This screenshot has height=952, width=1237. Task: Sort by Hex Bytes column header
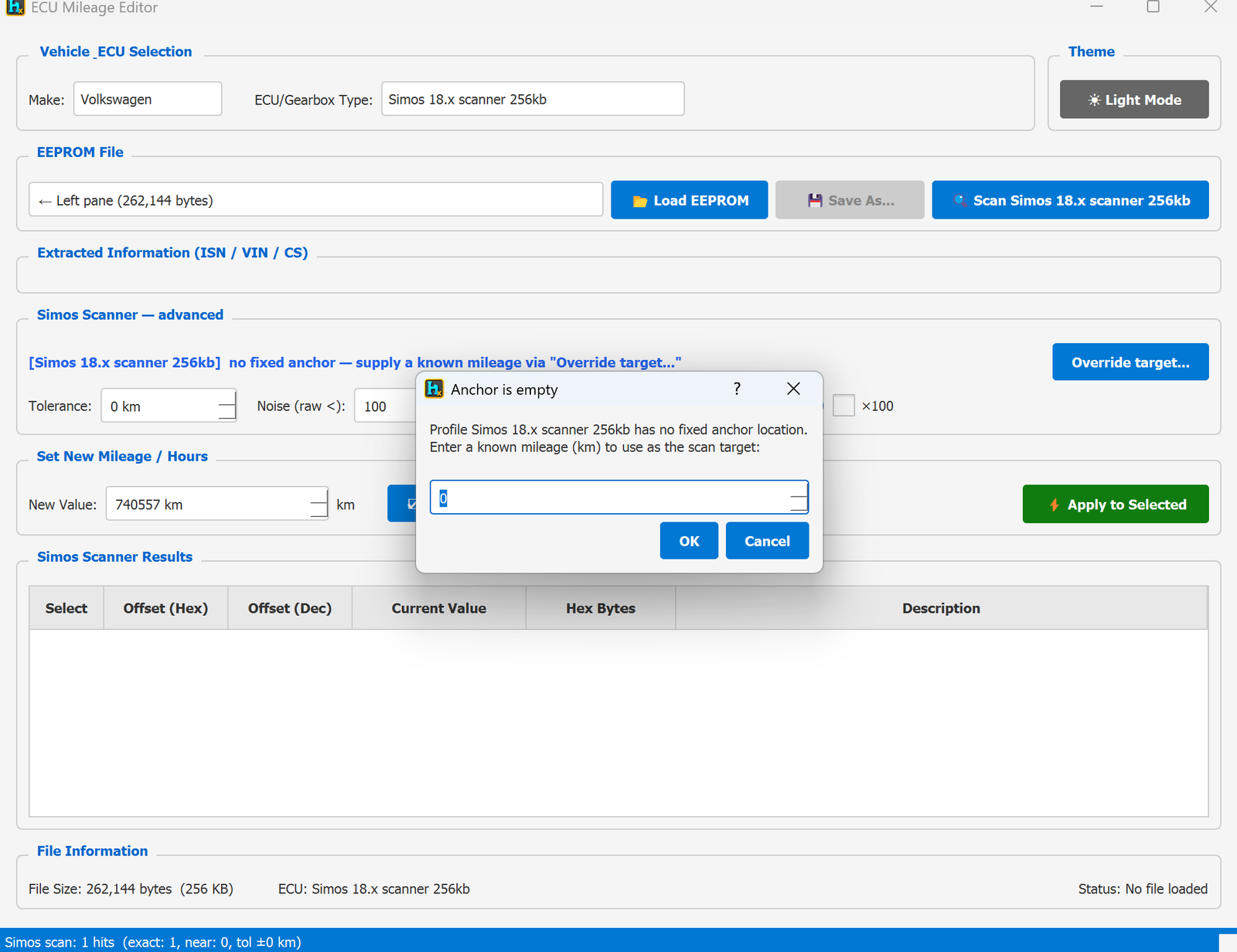(601, 608)
